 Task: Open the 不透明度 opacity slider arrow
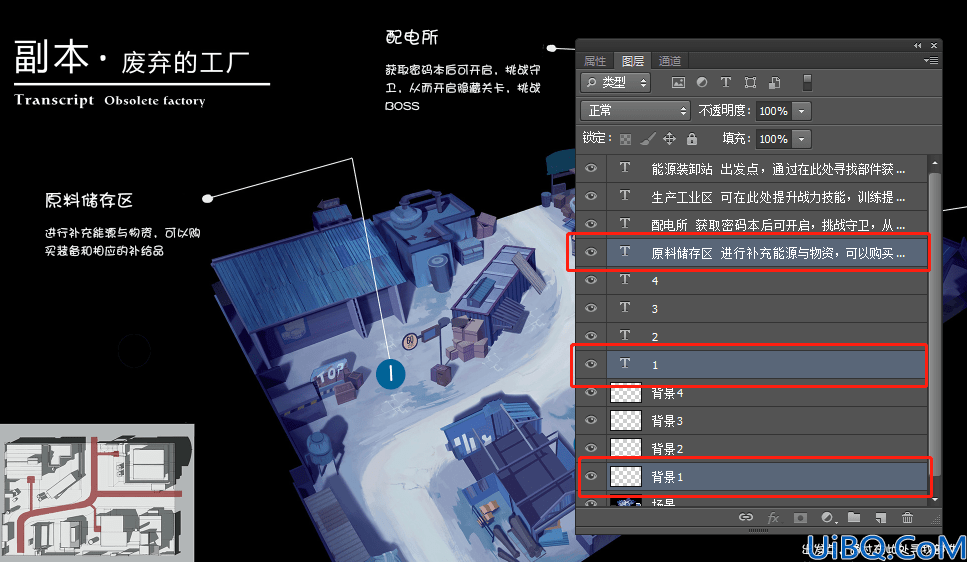[801, 111]
